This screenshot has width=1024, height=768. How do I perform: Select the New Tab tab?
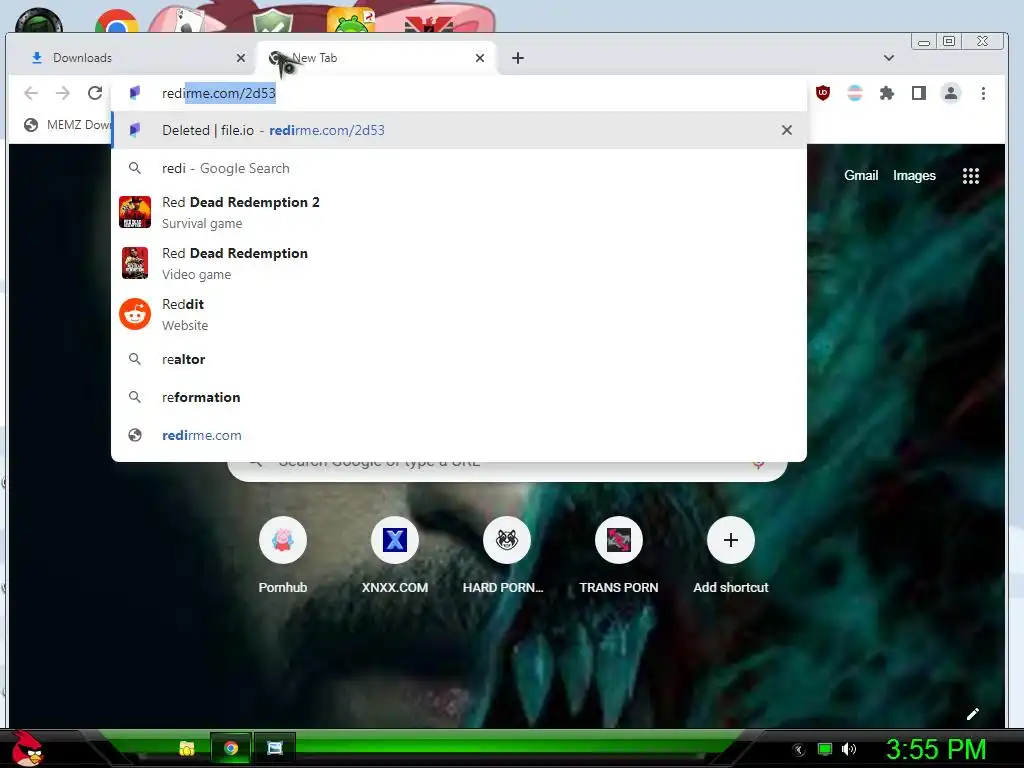[x=377, y=58]
